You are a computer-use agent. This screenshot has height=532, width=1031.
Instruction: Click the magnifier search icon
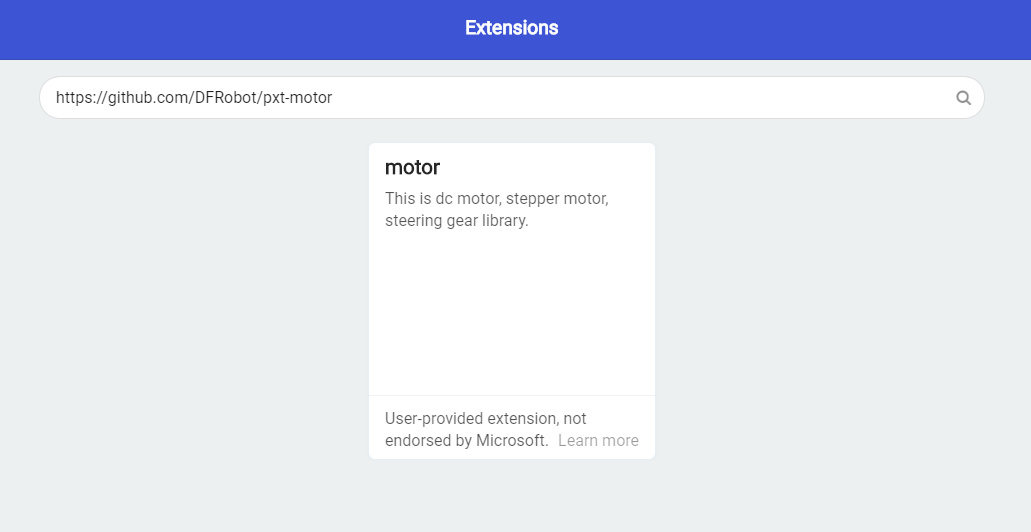[x=963, y=98]
